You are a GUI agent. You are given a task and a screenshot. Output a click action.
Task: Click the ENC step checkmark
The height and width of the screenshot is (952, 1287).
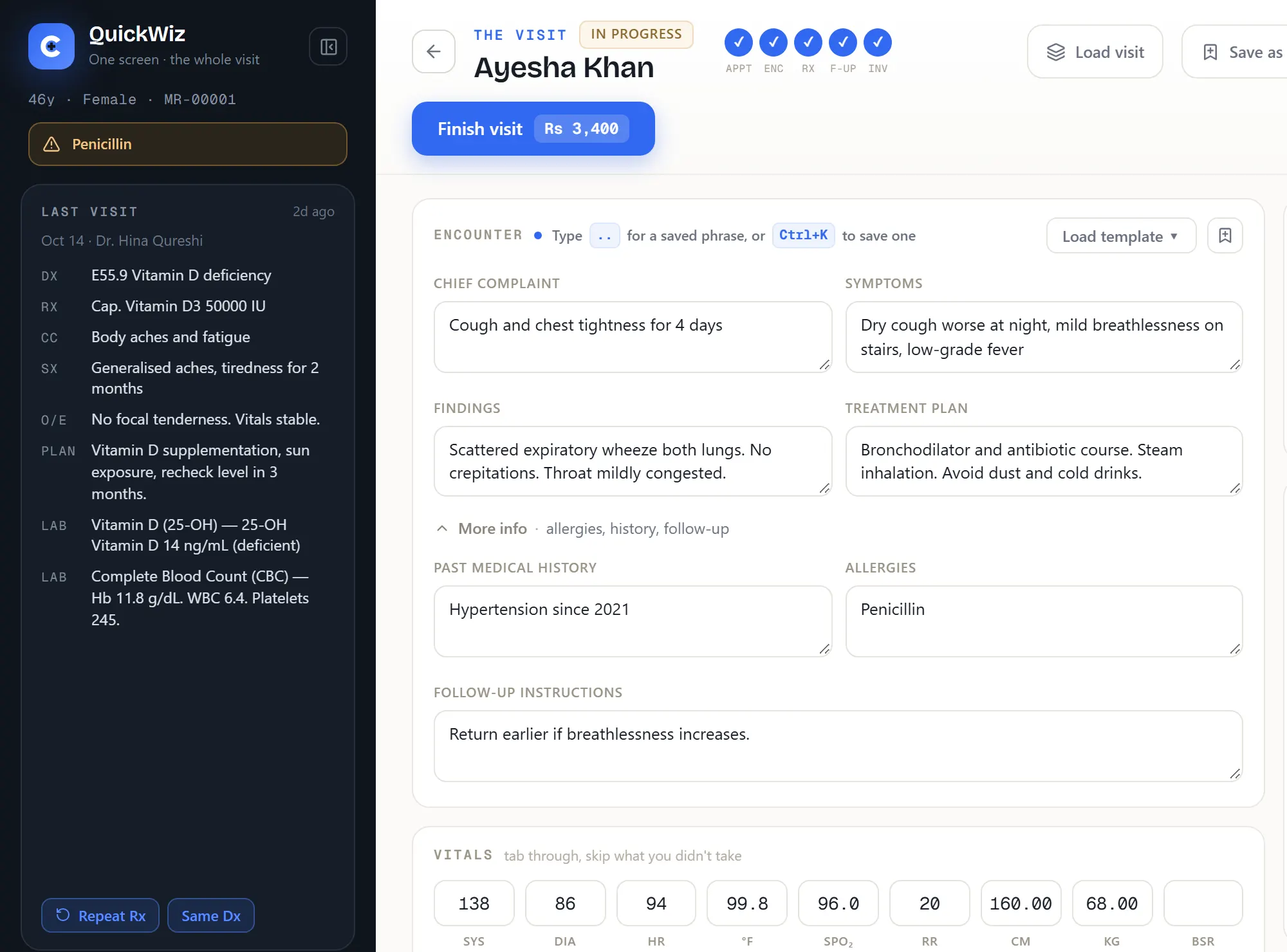[773, 42]
